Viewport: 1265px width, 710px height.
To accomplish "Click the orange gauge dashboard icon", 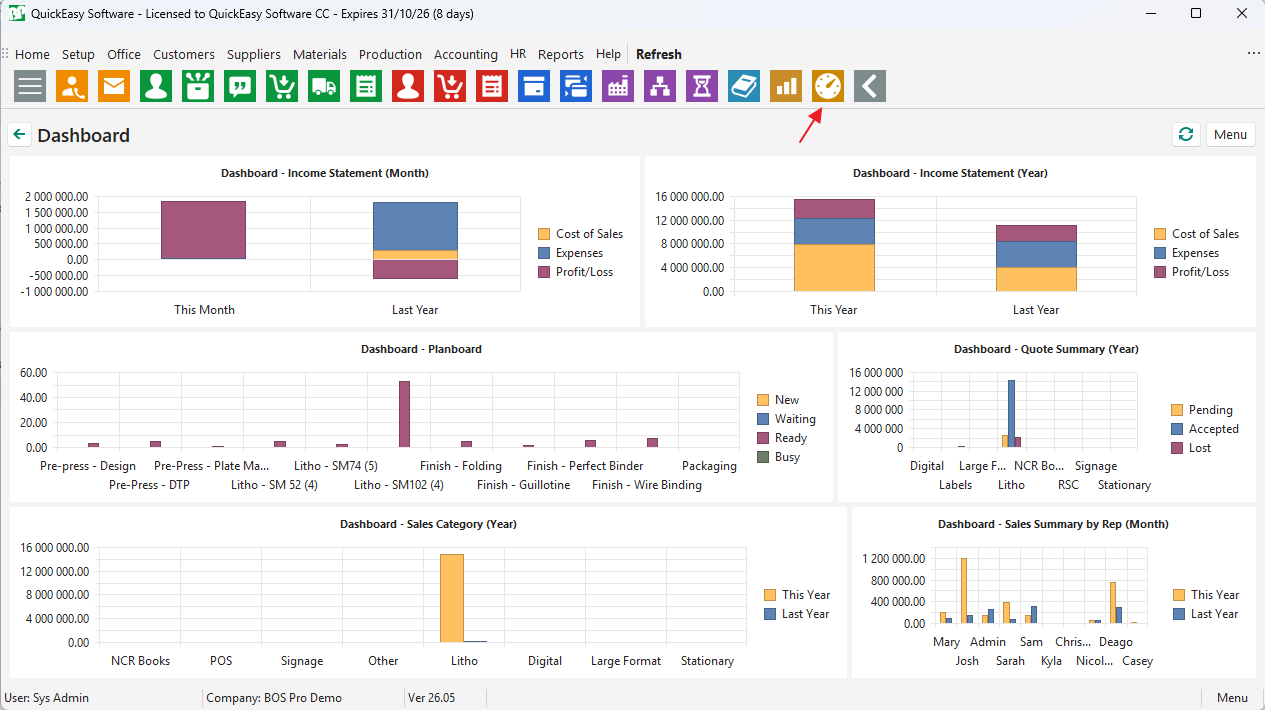I will [x=829, y=86].
